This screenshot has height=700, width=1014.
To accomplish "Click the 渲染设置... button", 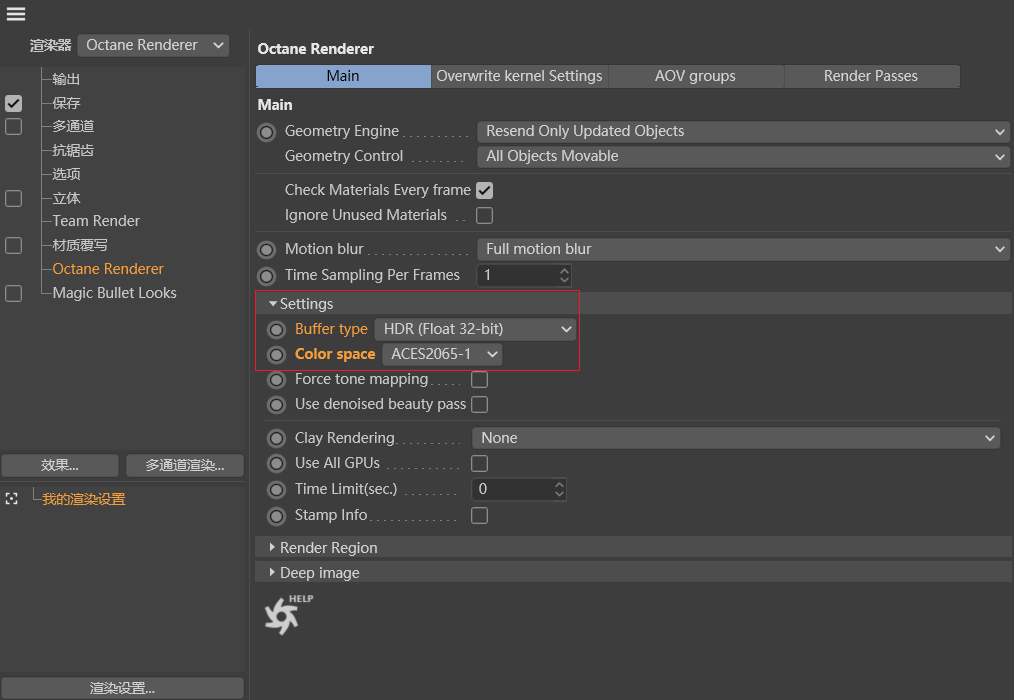I will pos(122,688).
